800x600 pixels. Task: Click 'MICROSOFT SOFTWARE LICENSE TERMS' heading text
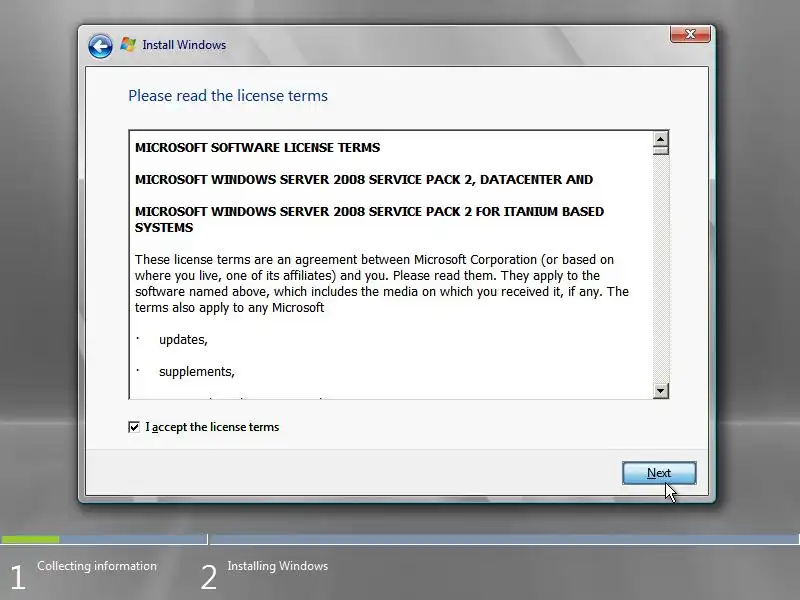click(x=258, y=147)
